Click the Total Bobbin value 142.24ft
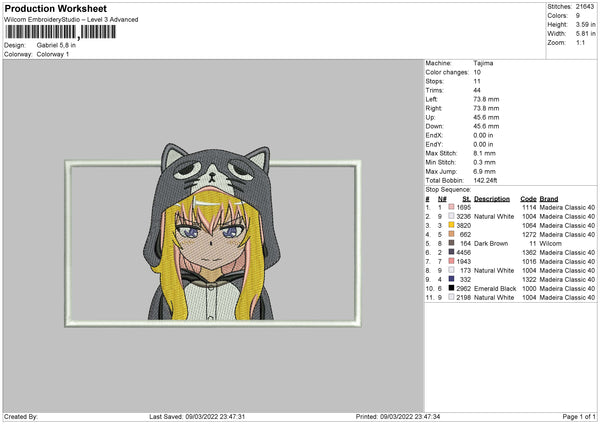This screenshot has height=424, width=600. (x=485, y=180)
